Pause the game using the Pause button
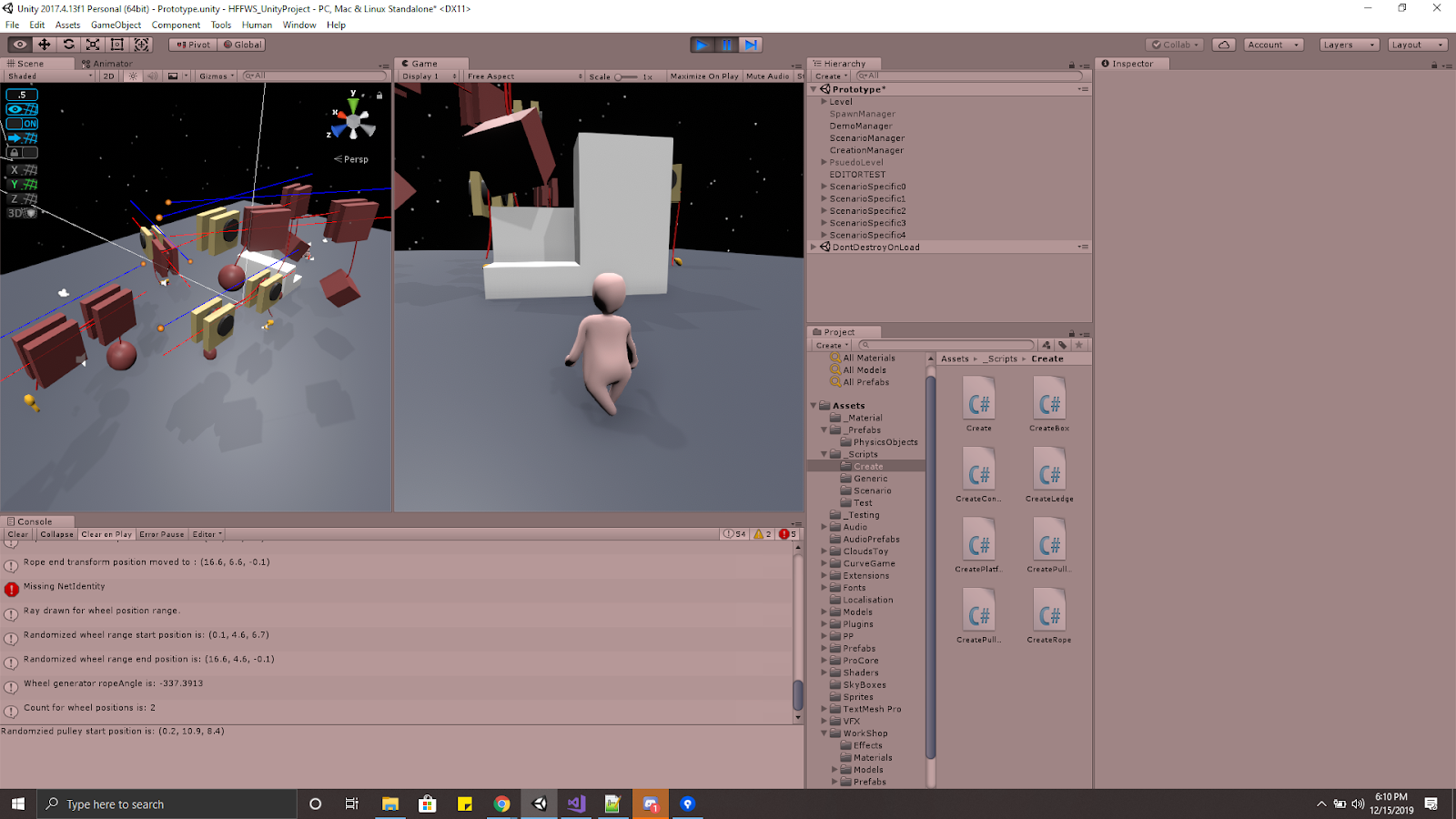This screenshot has height=819, width=1456. tap(725, 44)
